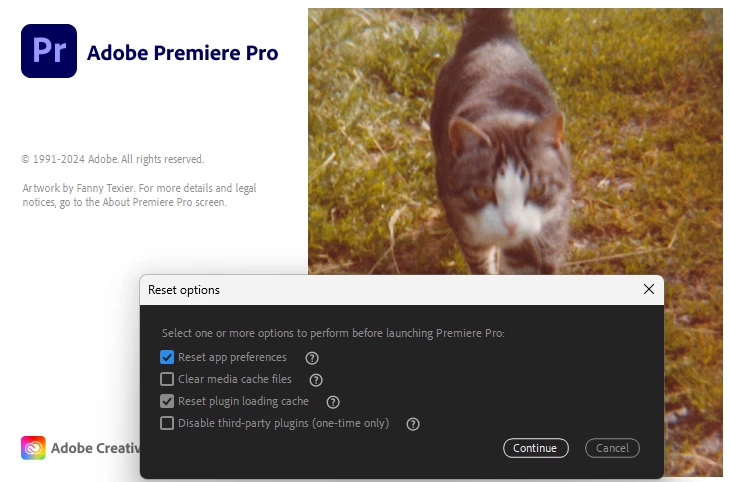730x482 pixels.
Task: Click the 1991-2024 Adobe copyright notice
Action: (113, 159)
